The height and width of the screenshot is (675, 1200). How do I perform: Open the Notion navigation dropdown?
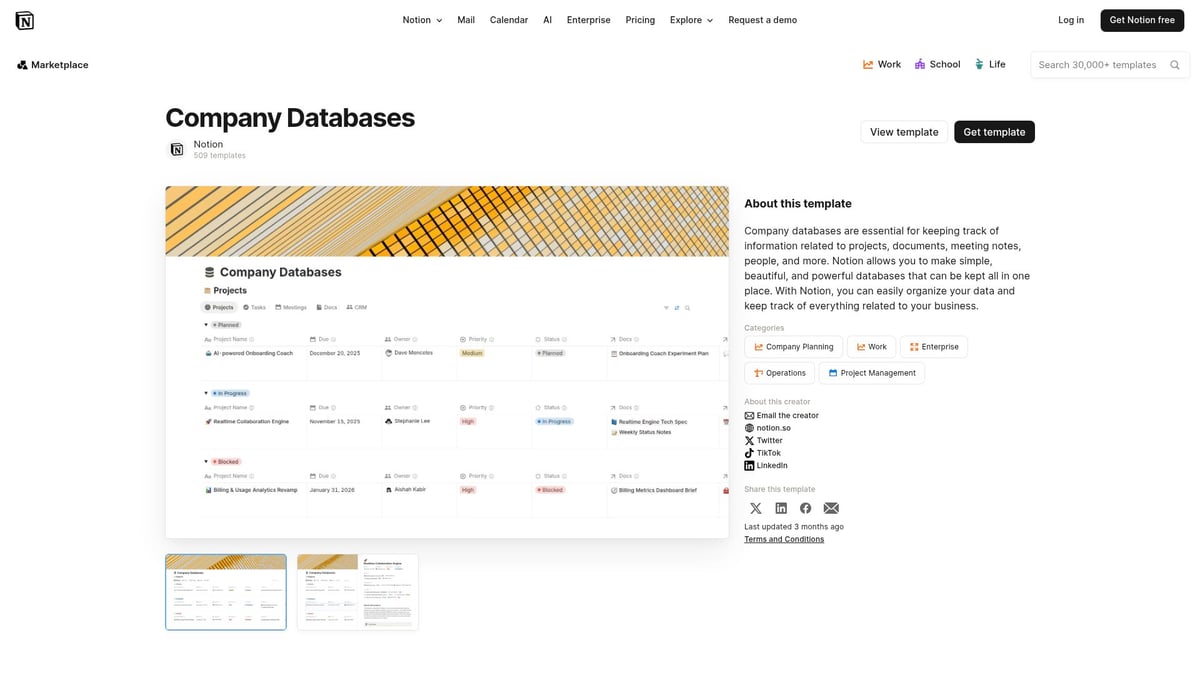tap(420, 19)
